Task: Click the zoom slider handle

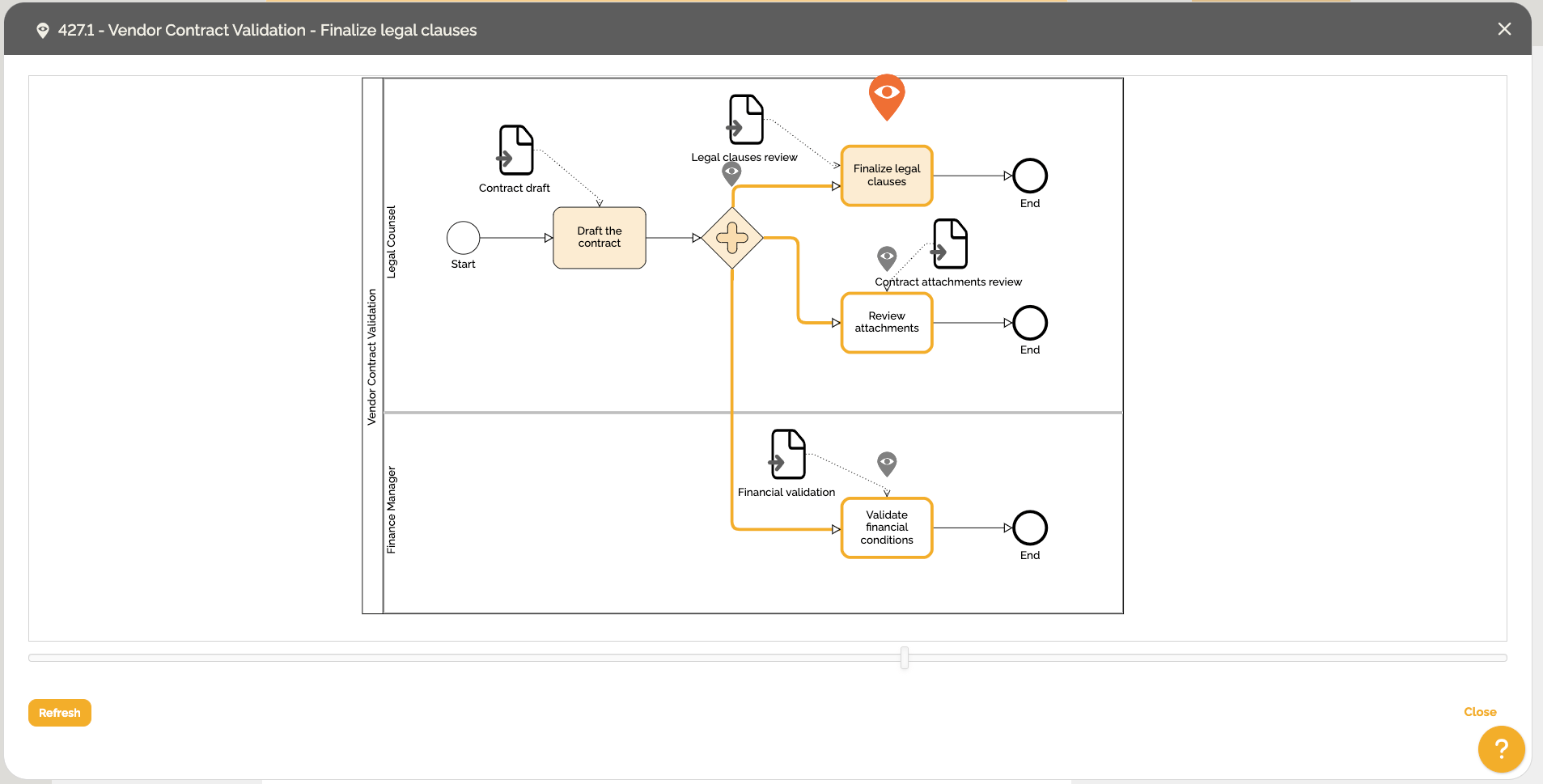Action: click(x=905, y=658)
